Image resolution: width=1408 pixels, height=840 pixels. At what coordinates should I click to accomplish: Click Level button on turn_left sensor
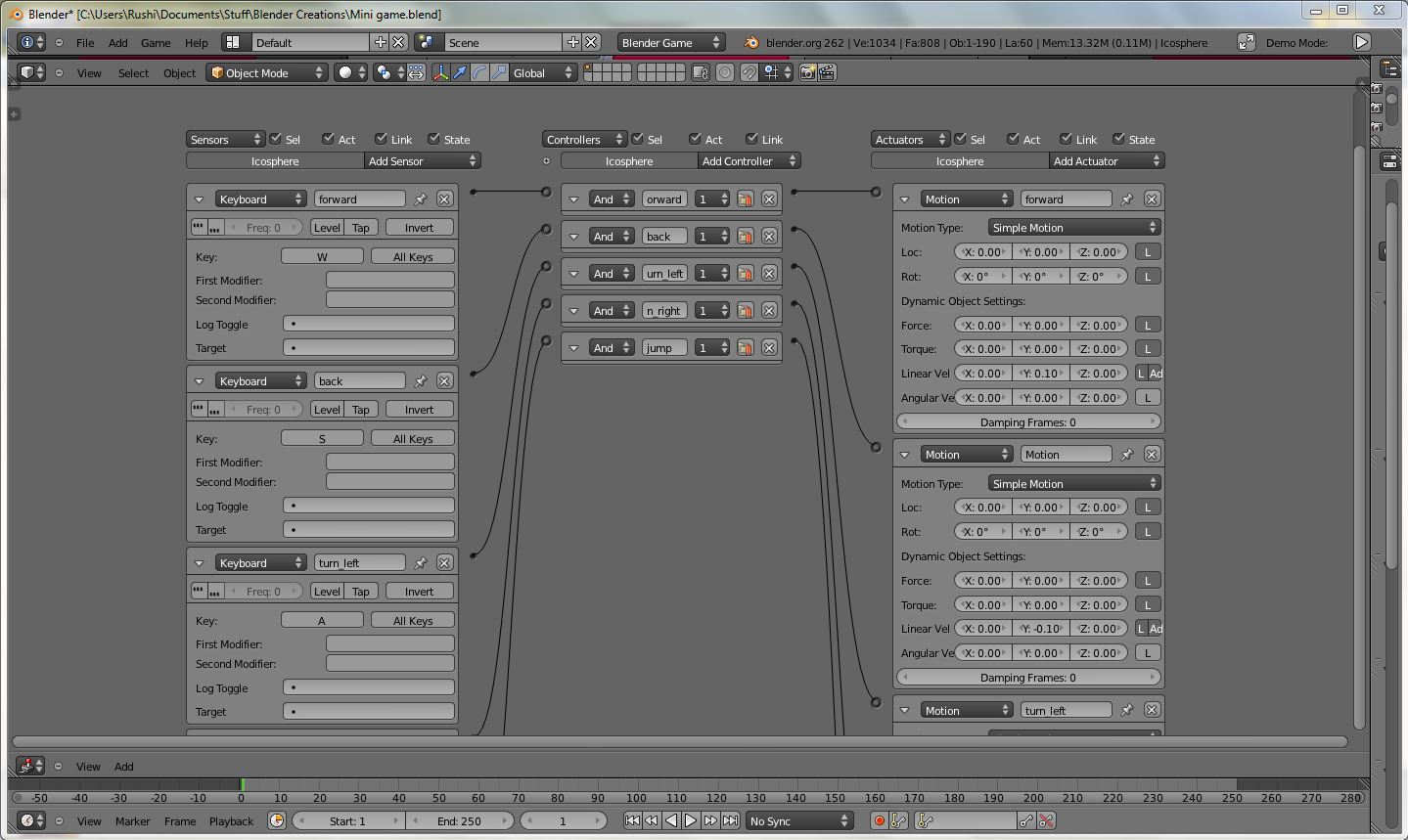click(327, 591)
